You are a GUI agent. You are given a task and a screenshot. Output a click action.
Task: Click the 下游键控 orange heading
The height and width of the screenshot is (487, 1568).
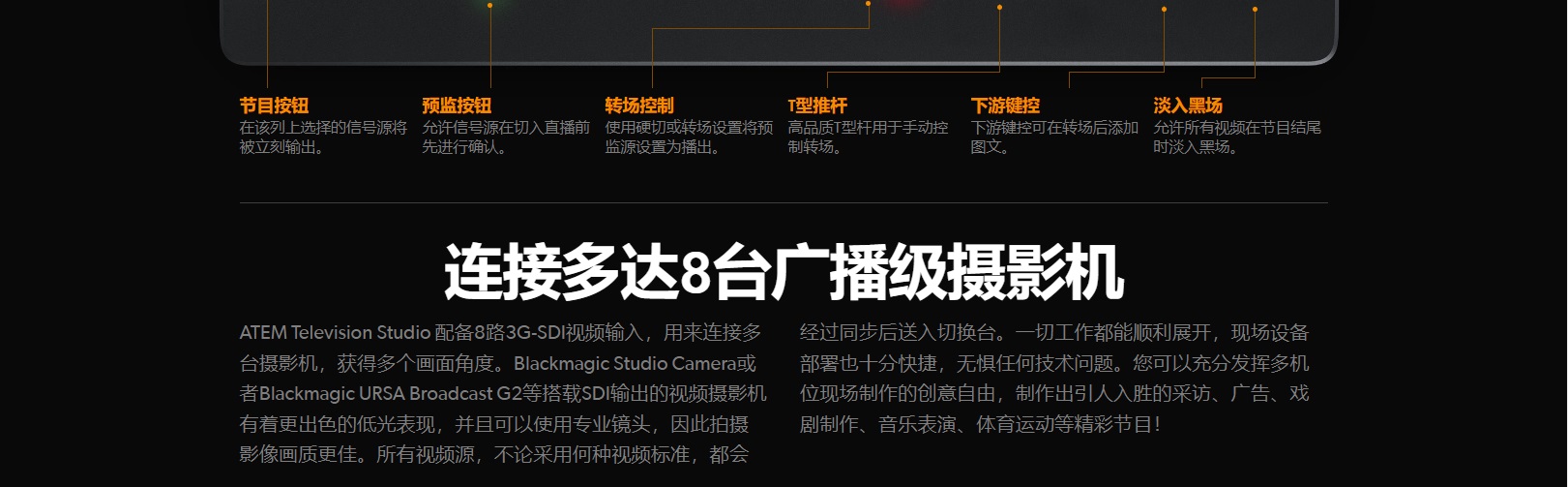1005,106
